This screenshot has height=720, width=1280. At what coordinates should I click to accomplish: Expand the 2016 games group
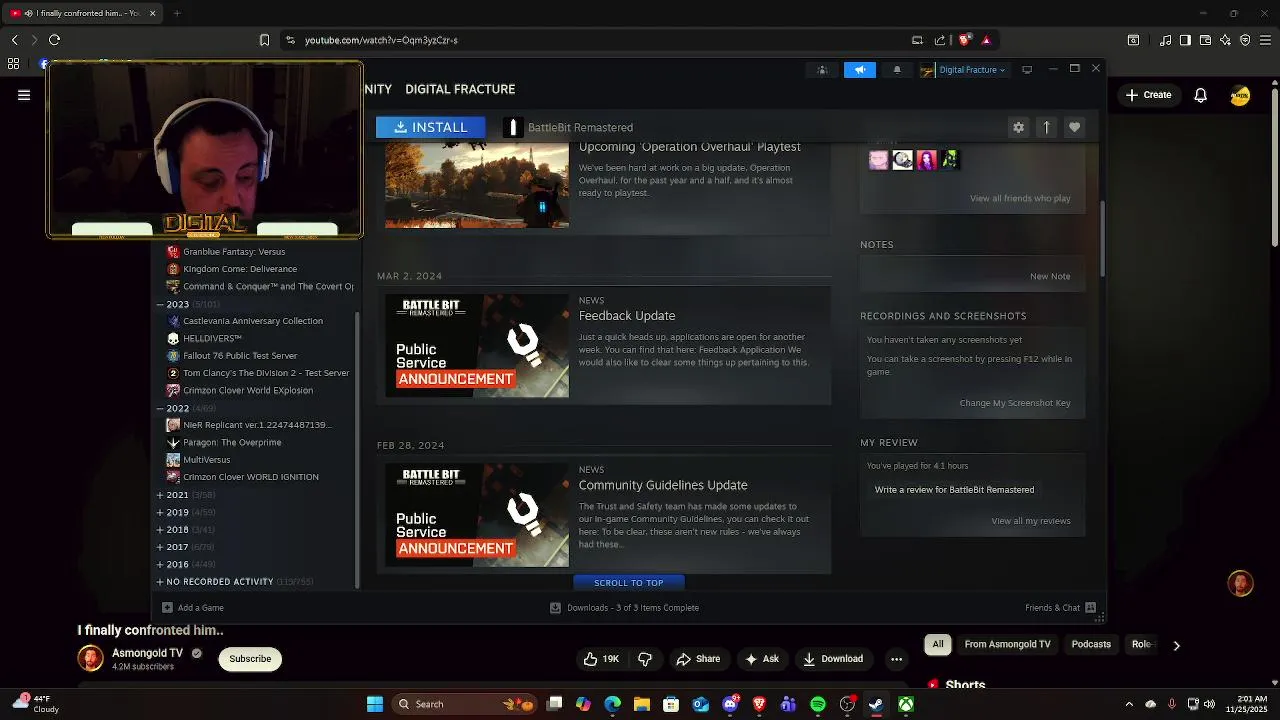pos(160,564)
